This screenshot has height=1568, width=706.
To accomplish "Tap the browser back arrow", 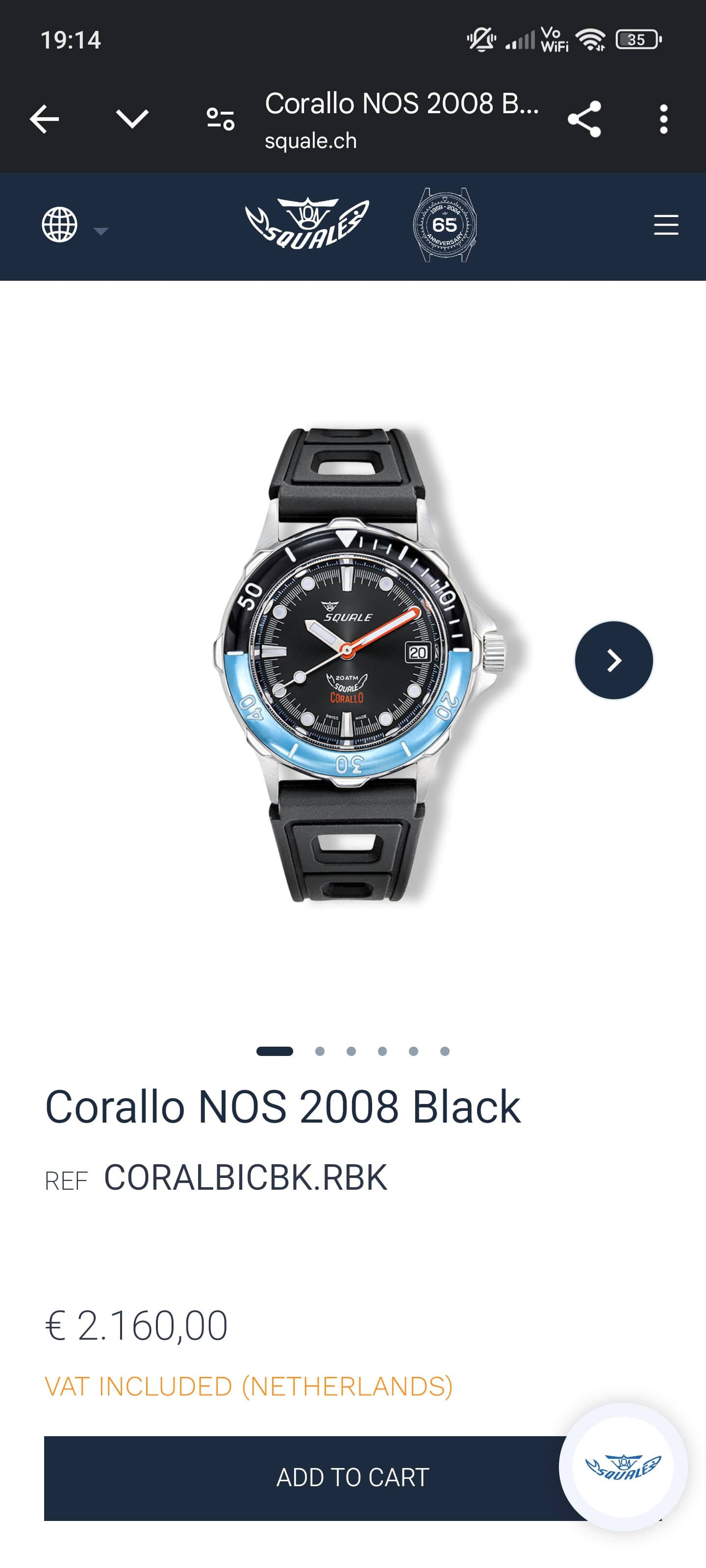I will point(45,119).
